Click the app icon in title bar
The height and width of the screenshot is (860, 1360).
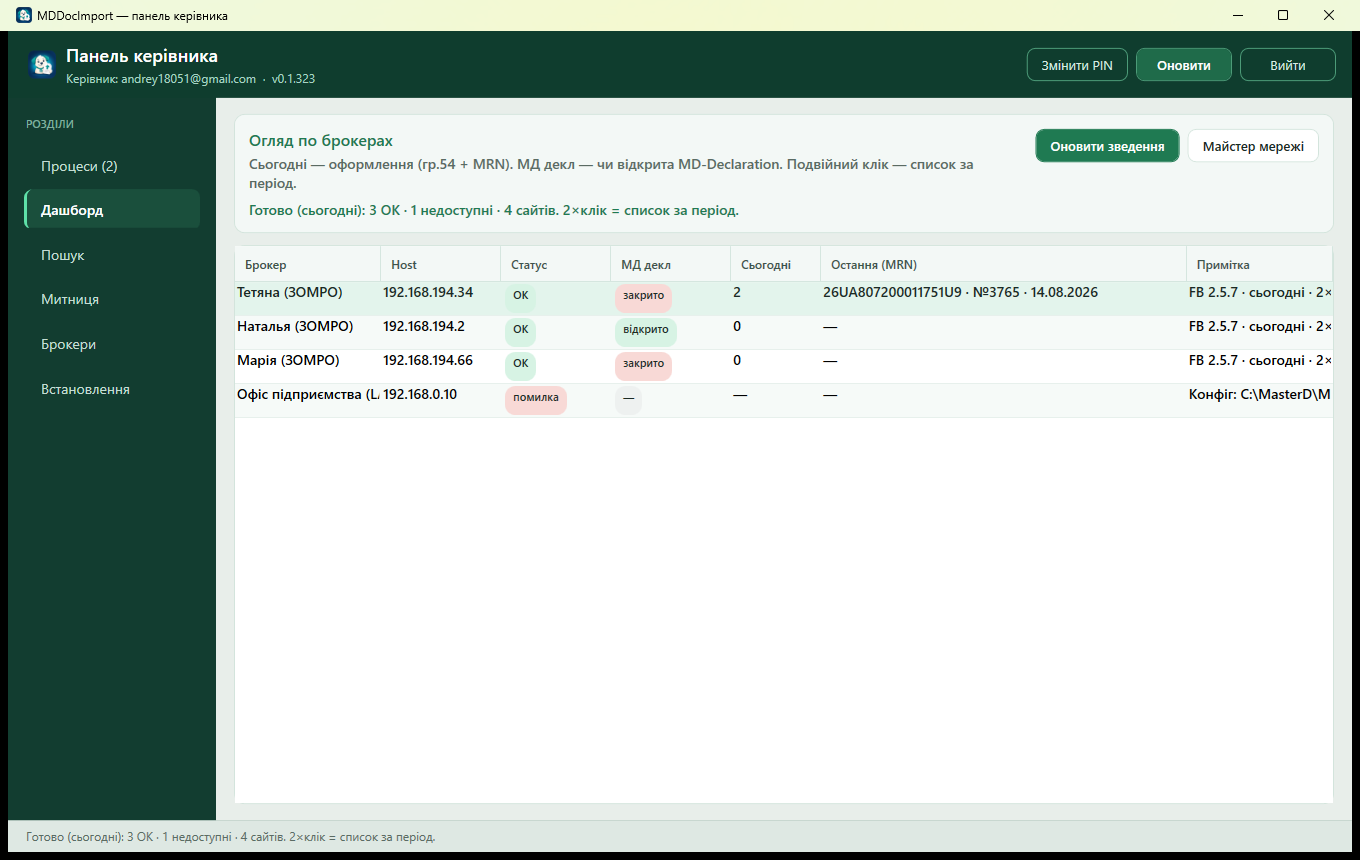tap(24, 15)
